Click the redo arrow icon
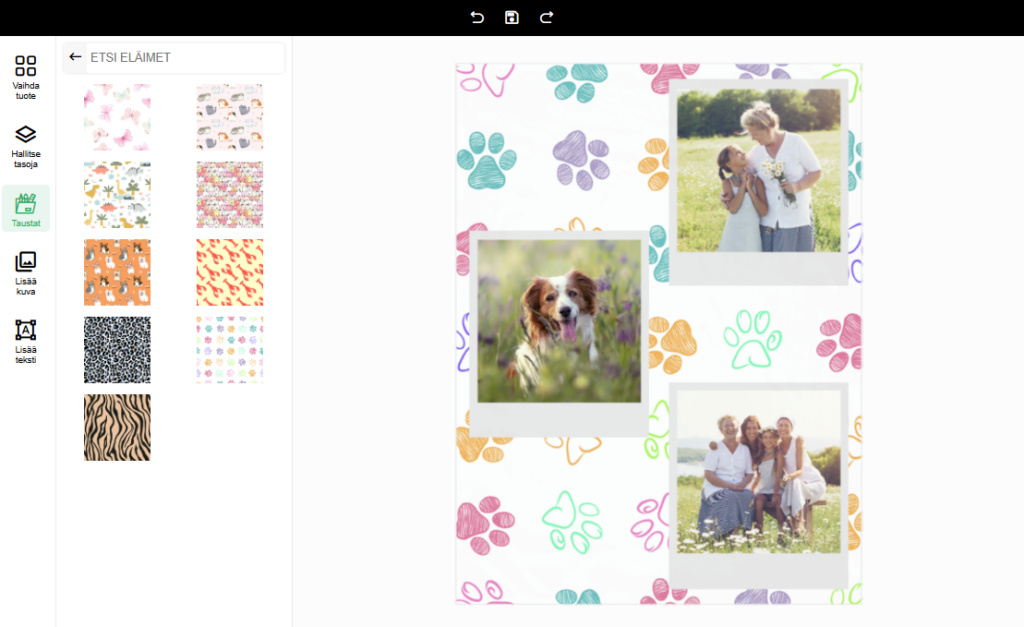 pos(546,17)
